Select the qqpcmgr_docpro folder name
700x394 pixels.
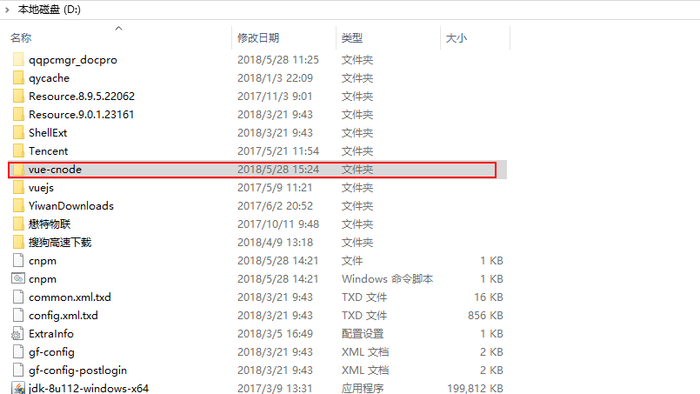click(x=73, y=60)
